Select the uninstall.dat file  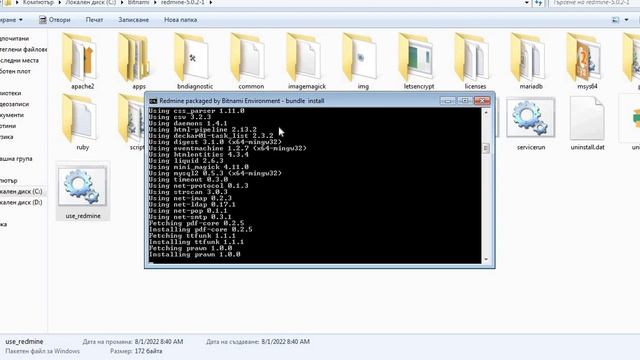[x=587, y=123]
